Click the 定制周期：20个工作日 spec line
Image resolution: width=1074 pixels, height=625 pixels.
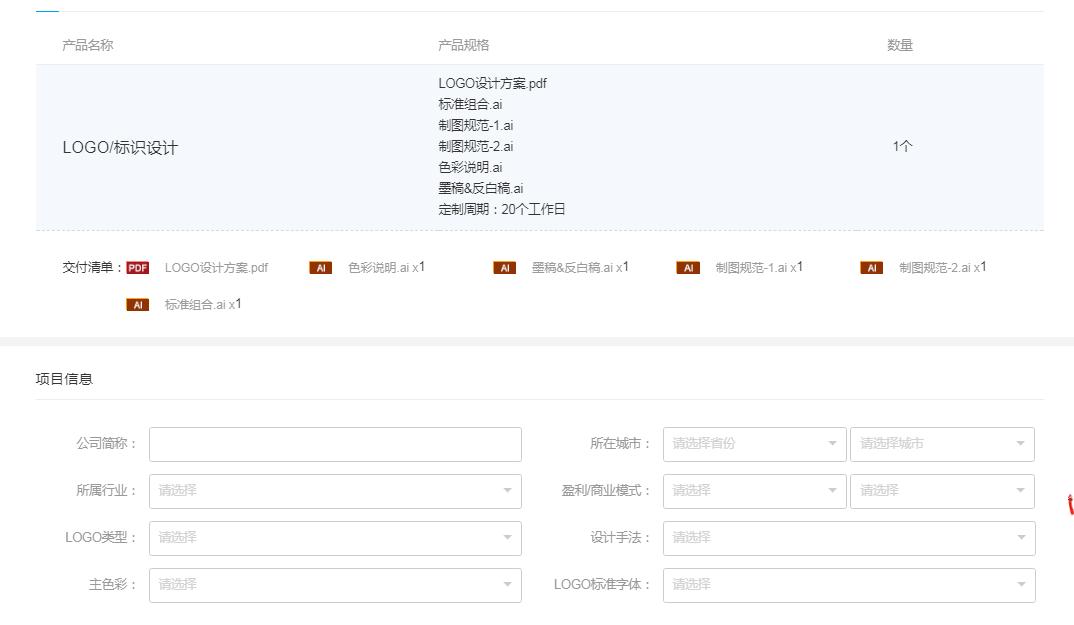[x=501, y=209]
